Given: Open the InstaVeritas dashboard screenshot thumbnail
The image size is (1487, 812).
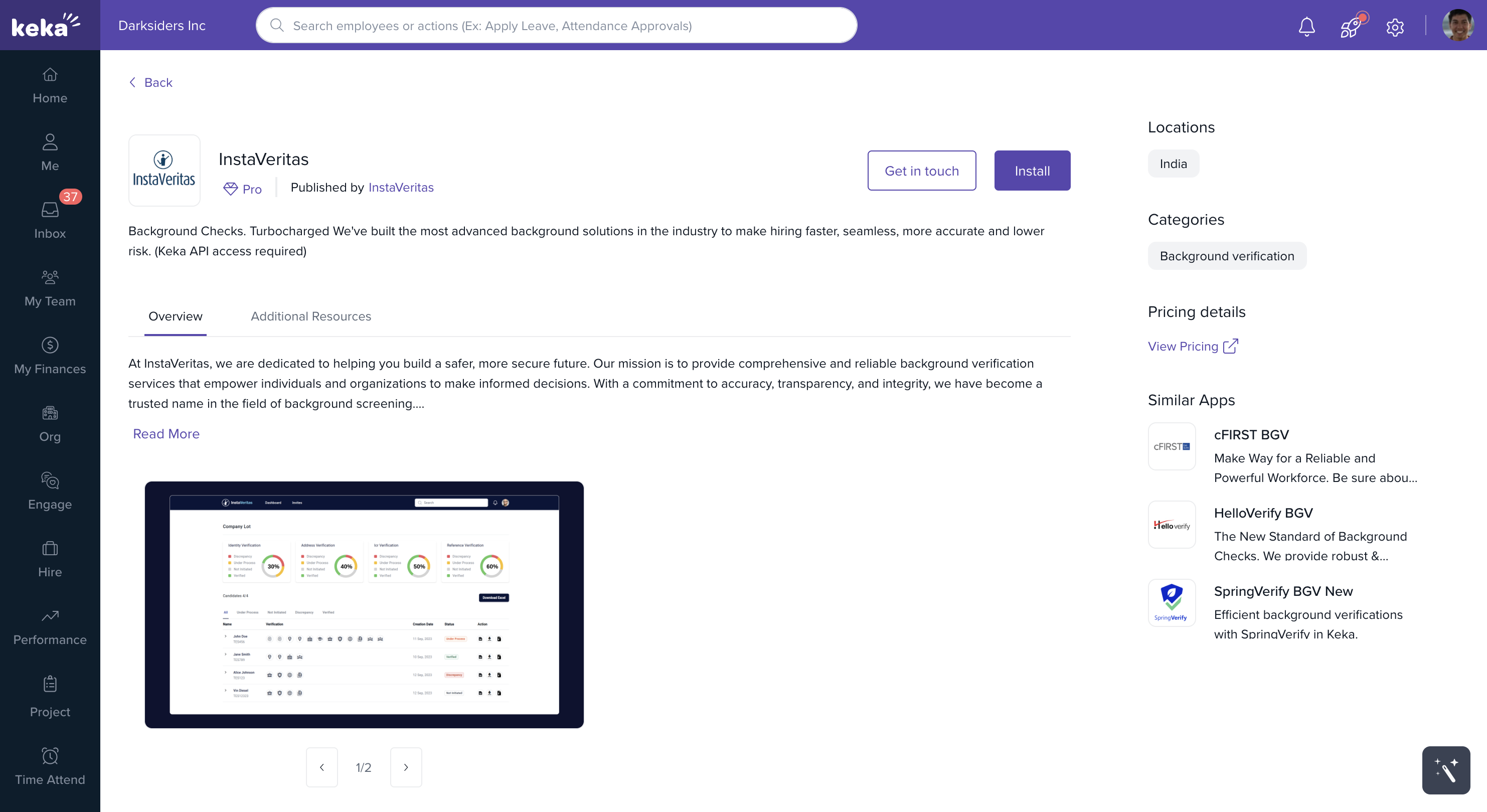Looking at the screenshot, I should click(364, 604).
